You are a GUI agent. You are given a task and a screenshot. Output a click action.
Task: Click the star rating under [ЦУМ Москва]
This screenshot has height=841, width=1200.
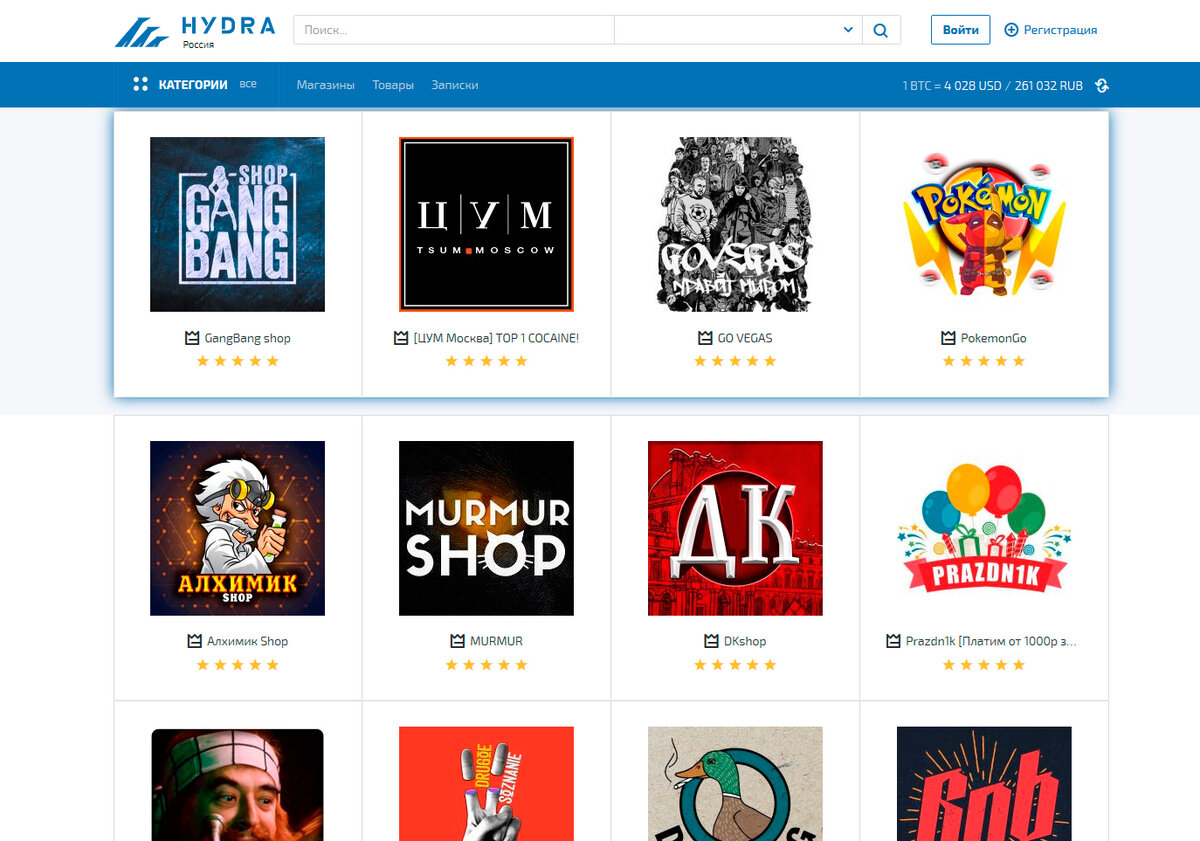(487, 361)
